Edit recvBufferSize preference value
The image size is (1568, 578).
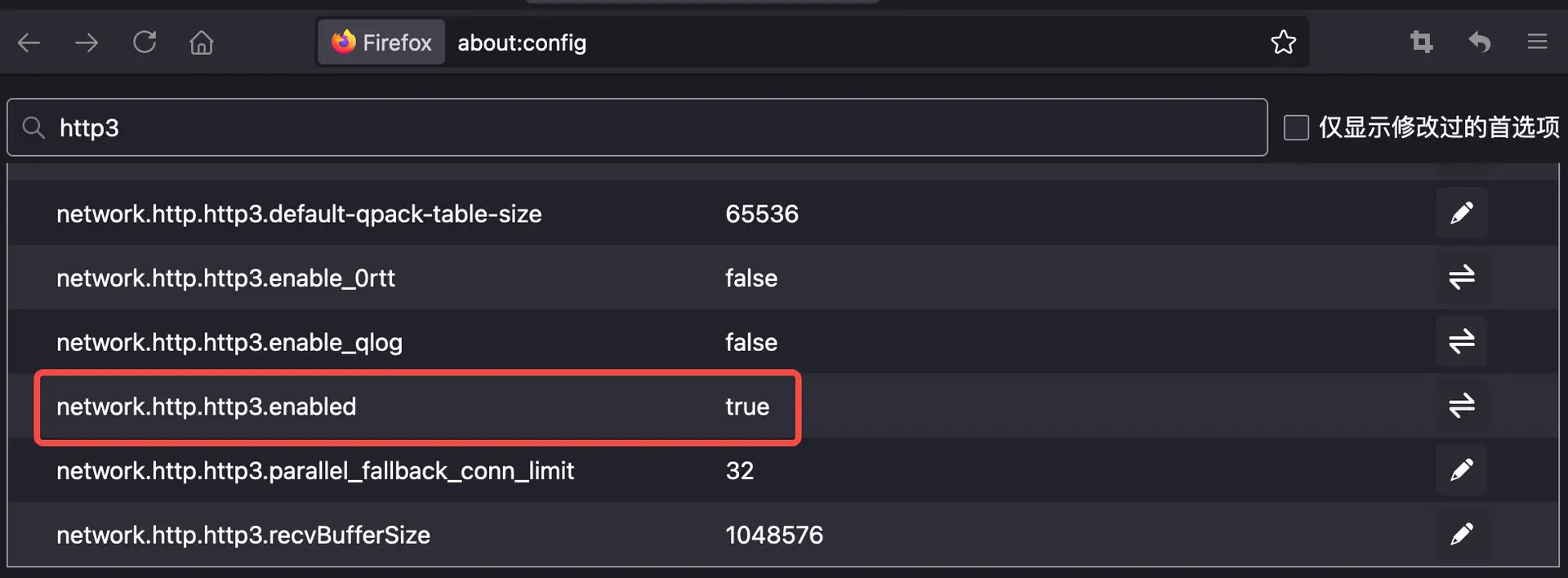coord(1462,535)
